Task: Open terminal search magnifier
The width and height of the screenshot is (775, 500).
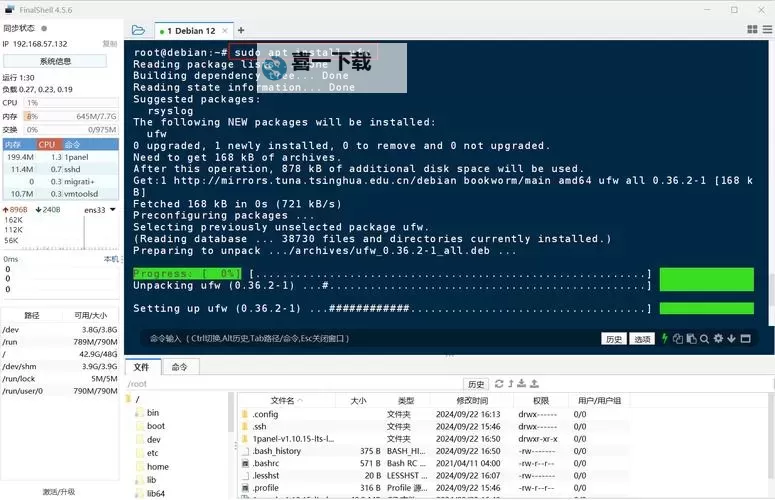Action: tap(704, 339)
